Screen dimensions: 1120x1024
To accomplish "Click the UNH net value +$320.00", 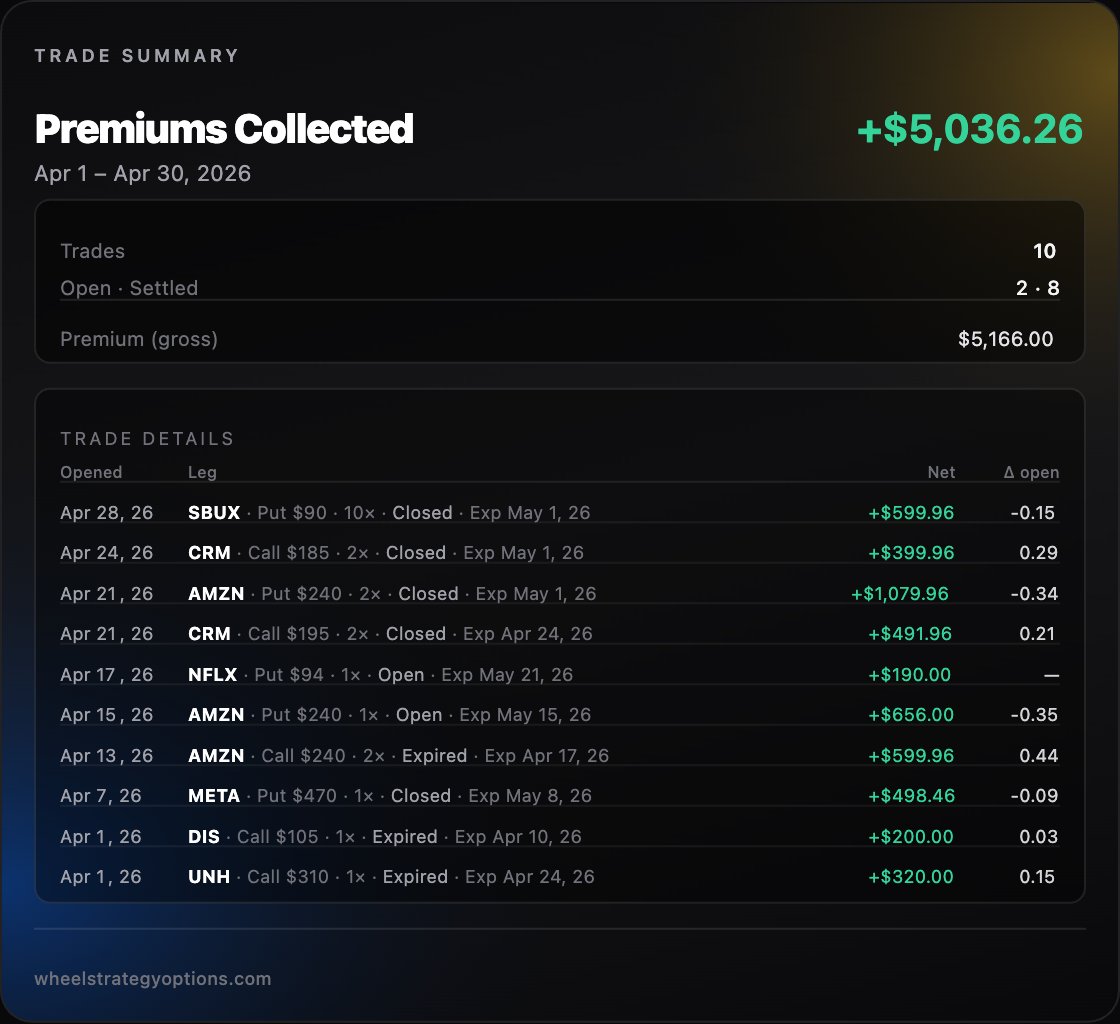I will coord(911,877).
